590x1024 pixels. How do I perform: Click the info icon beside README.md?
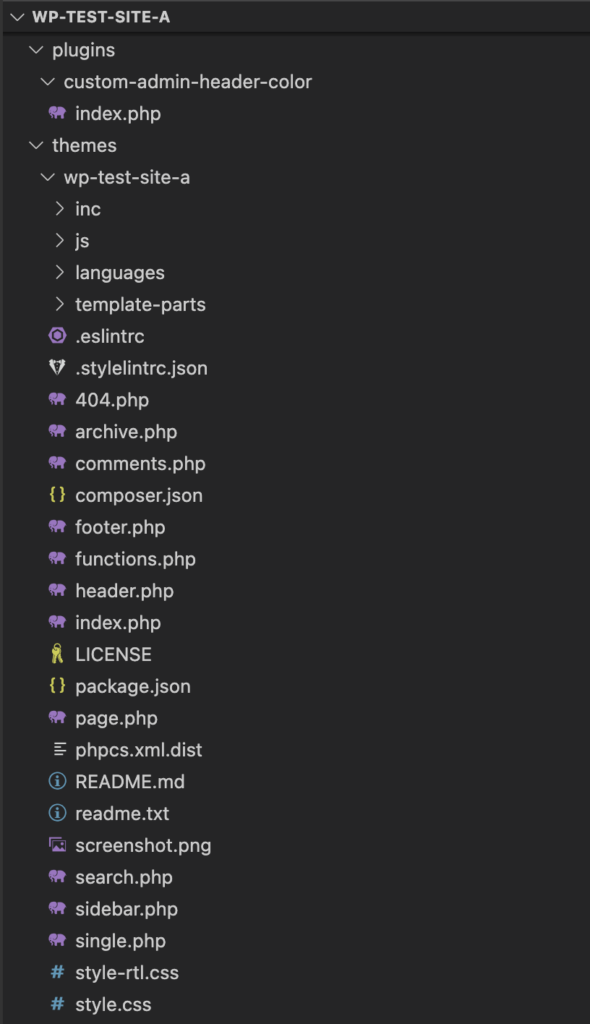[57, 781]
